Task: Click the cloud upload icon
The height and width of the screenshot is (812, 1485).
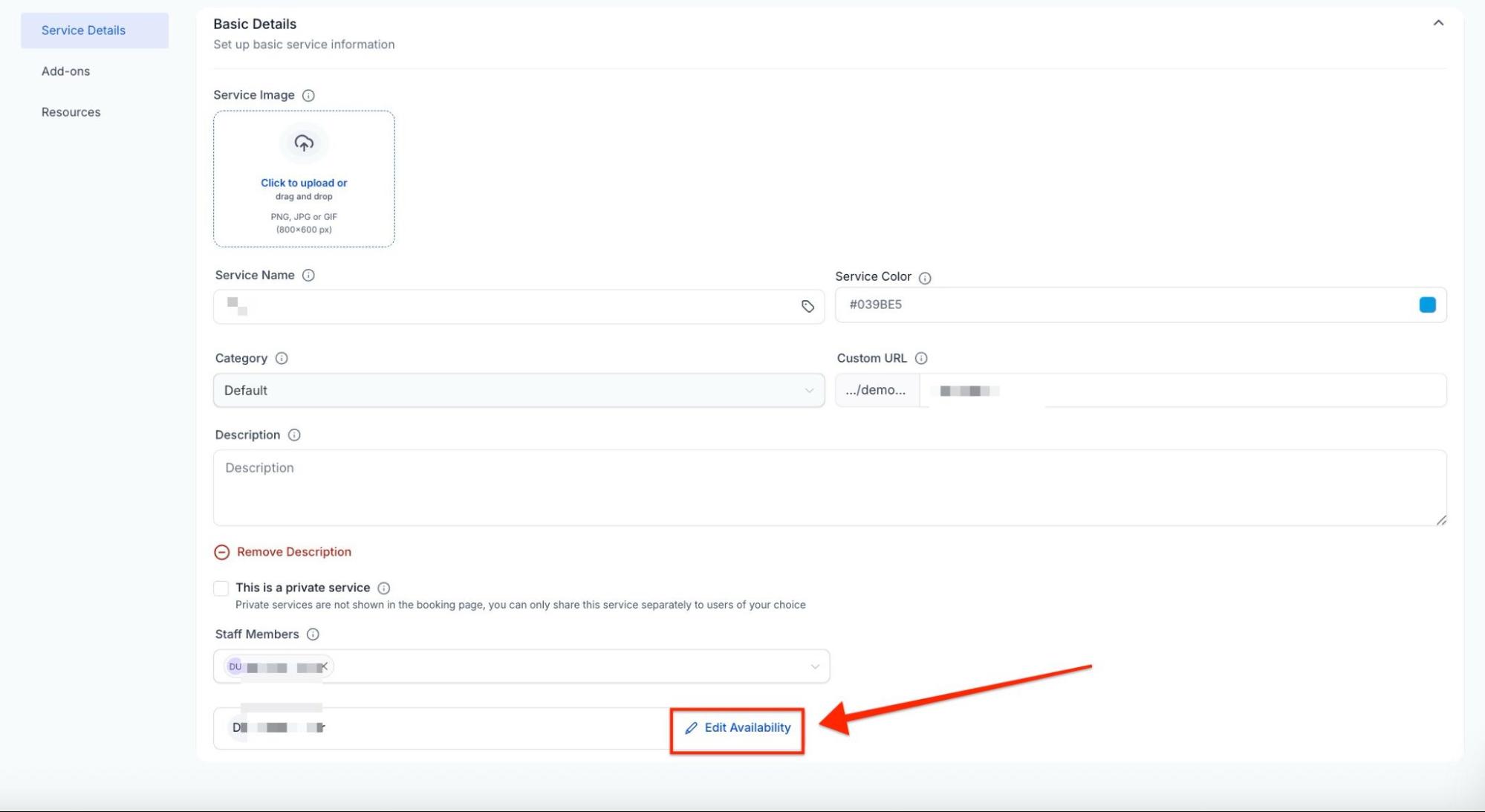Action: 304,143
